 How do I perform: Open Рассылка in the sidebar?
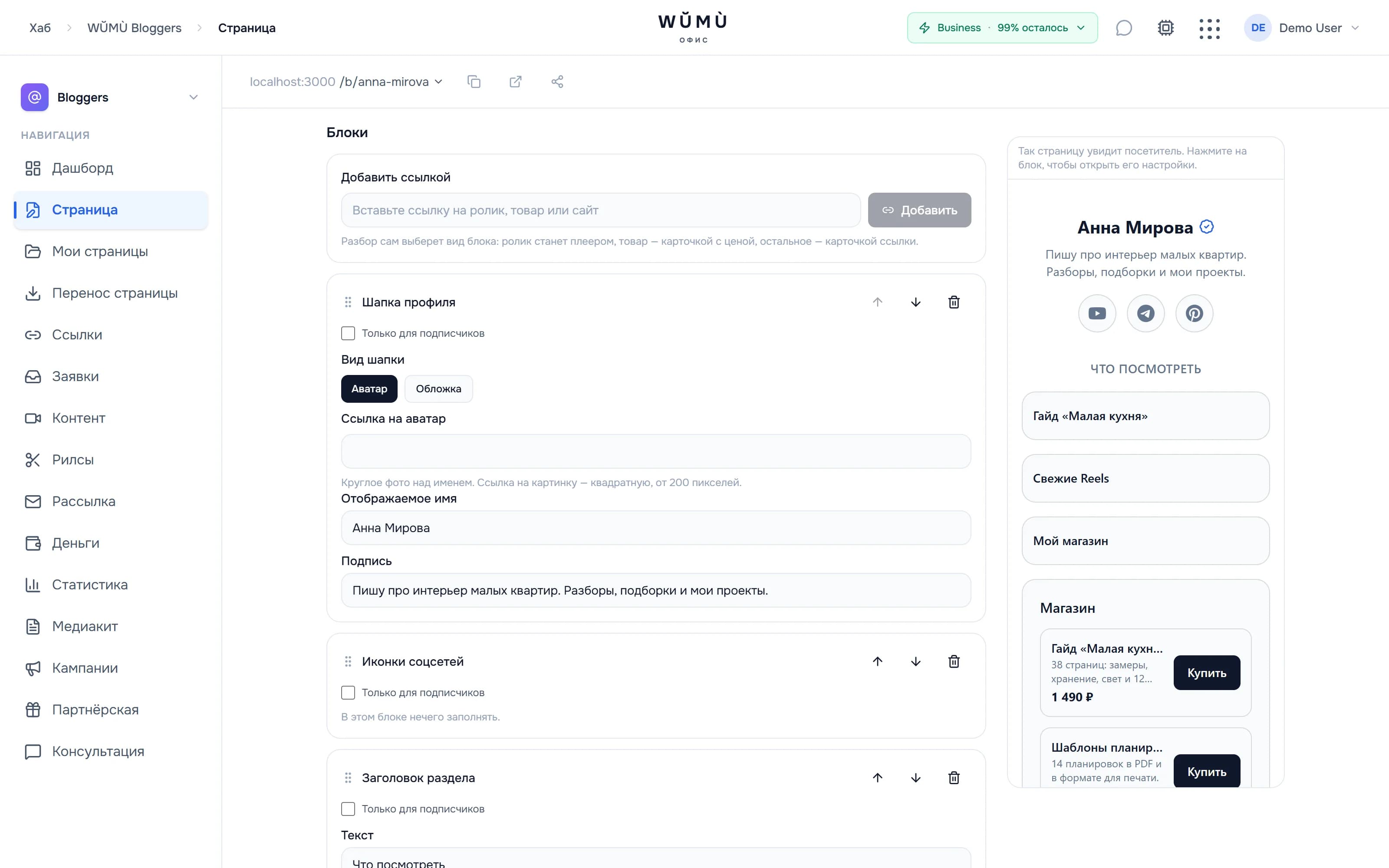tap(111, 501)
